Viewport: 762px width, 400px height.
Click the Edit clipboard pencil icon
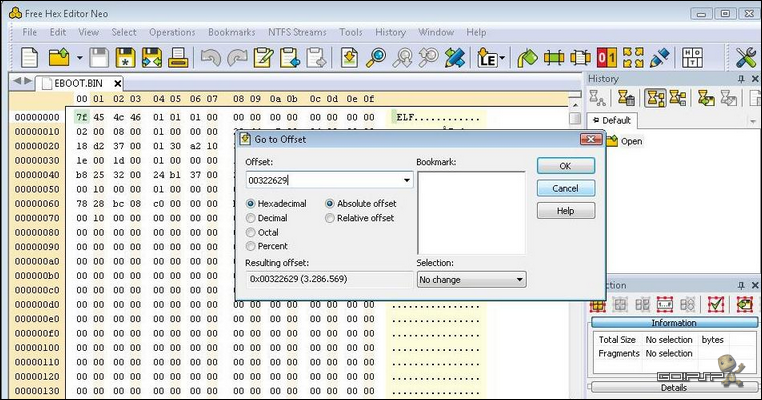(263, 57)
